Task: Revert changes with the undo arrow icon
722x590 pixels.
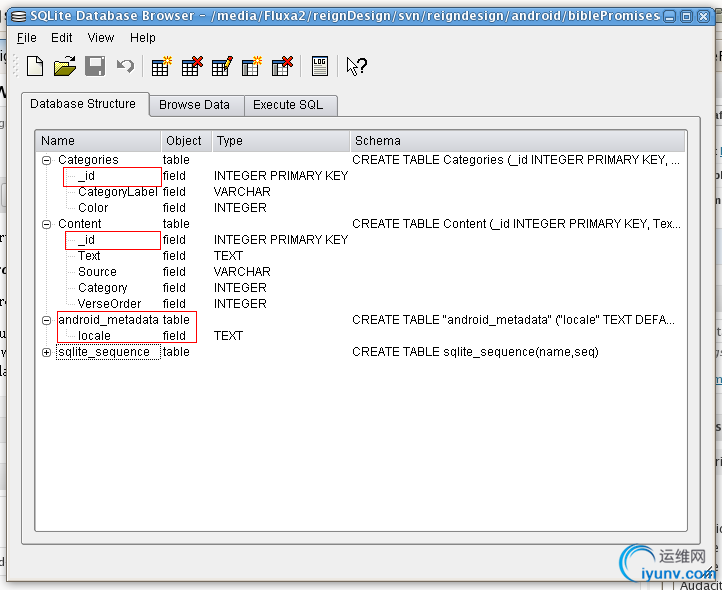Action: click(125, 66)
